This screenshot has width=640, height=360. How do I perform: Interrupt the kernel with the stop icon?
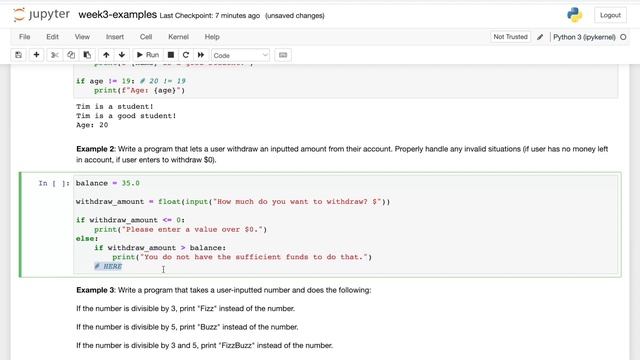point(171,55)
